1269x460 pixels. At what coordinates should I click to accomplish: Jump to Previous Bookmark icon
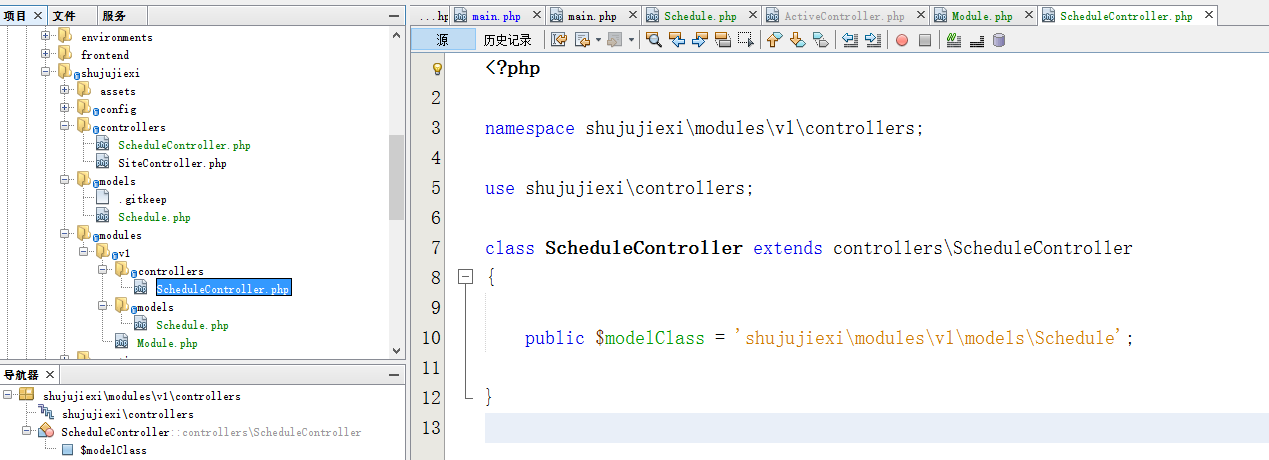tap(774, 40)
